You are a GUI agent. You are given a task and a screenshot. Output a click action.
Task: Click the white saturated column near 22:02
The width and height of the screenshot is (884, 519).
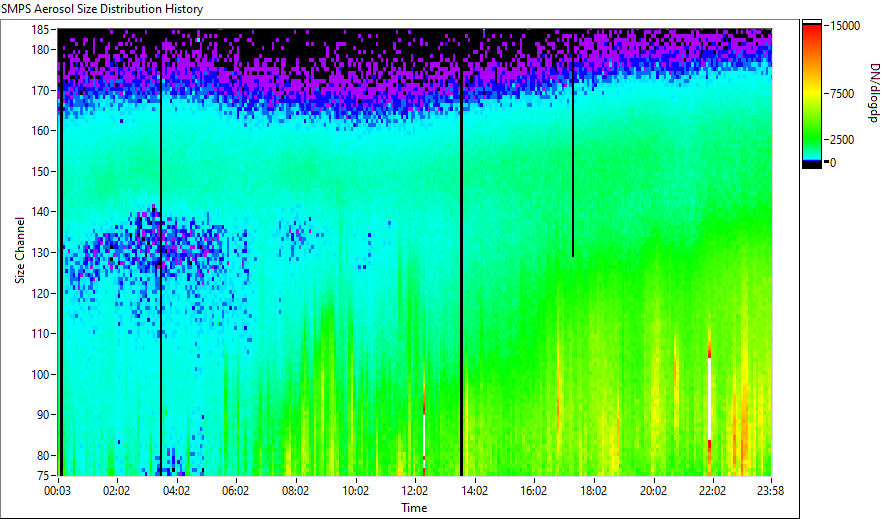[709, 398]
